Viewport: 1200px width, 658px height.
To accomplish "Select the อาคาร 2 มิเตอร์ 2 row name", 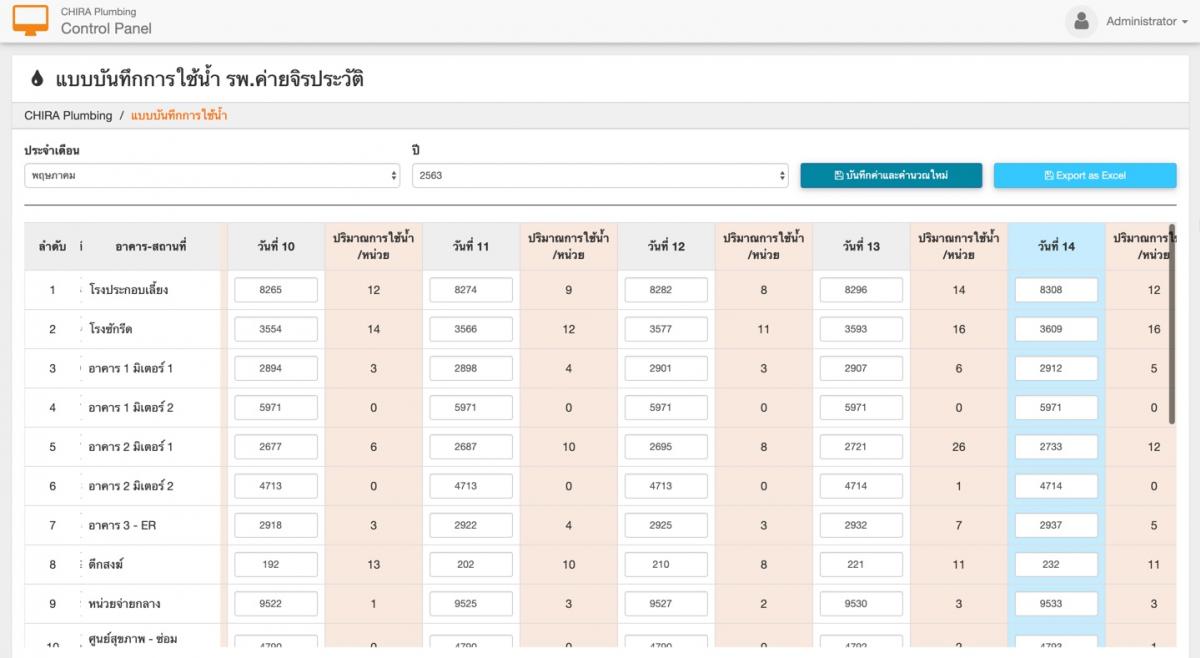I will click(131, 486).
